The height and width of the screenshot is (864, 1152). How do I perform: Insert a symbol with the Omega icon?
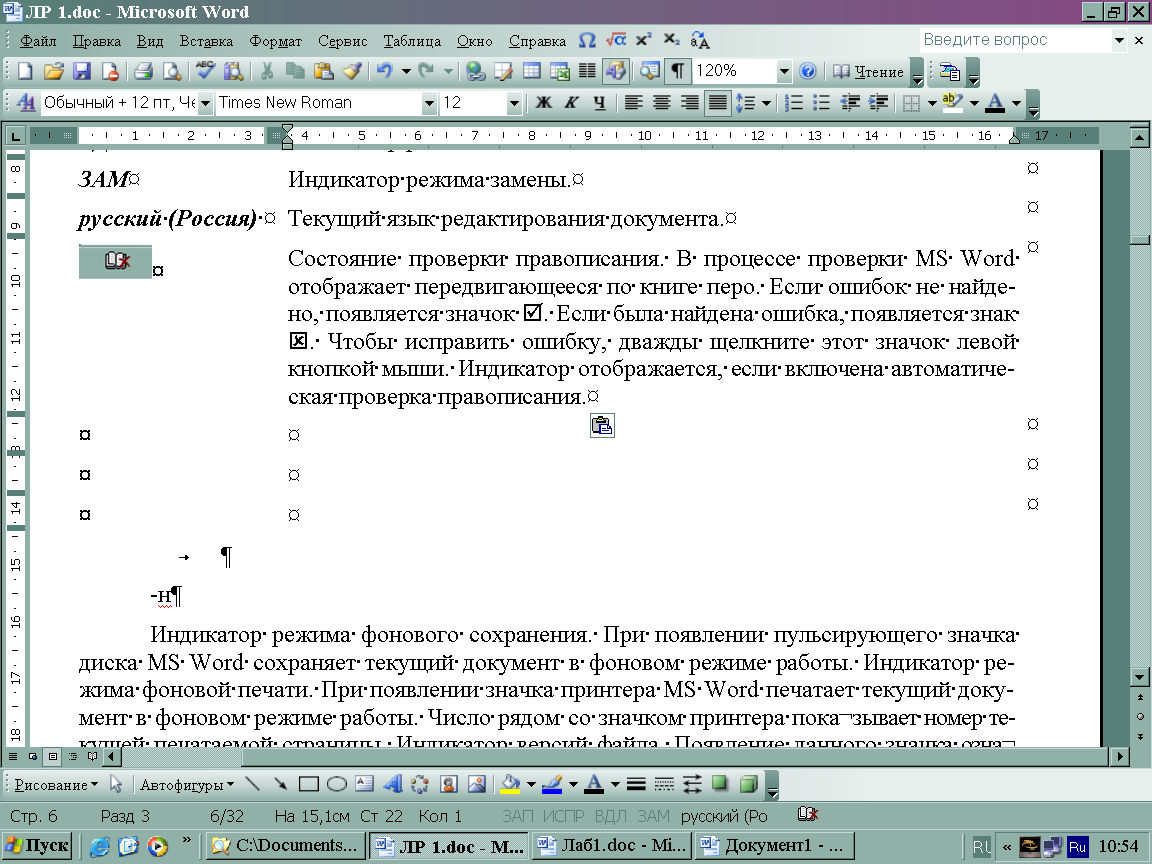pyautogui.click(x=587, y=40)
